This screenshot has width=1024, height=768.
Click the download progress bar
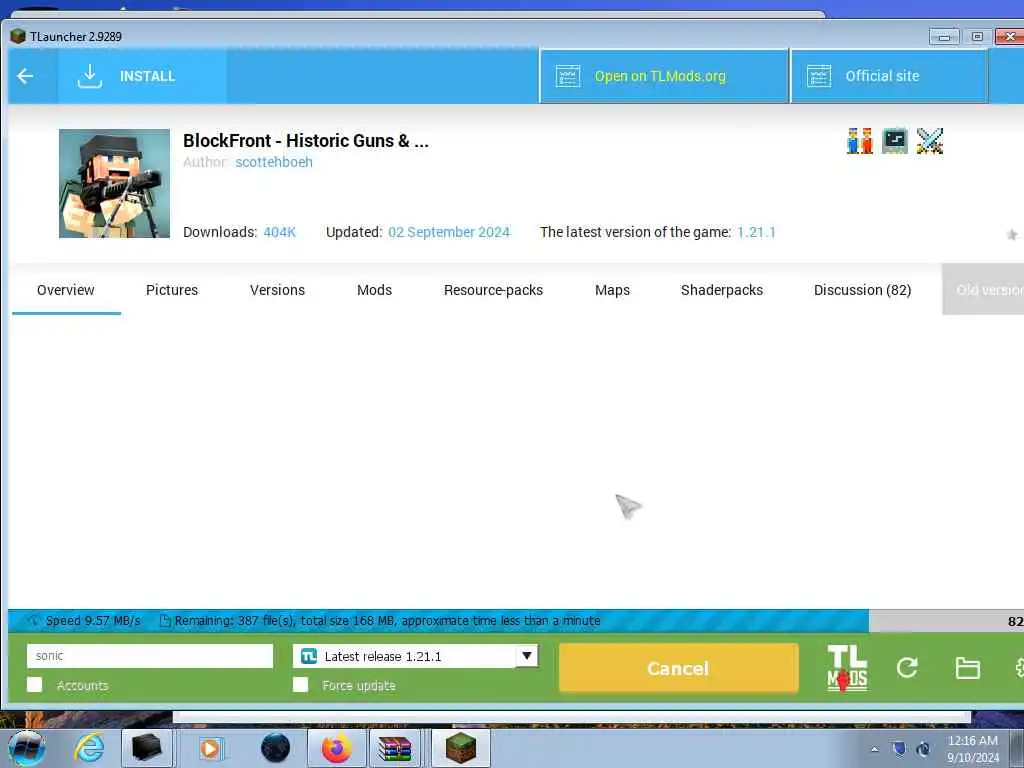[x=516, y=621]
